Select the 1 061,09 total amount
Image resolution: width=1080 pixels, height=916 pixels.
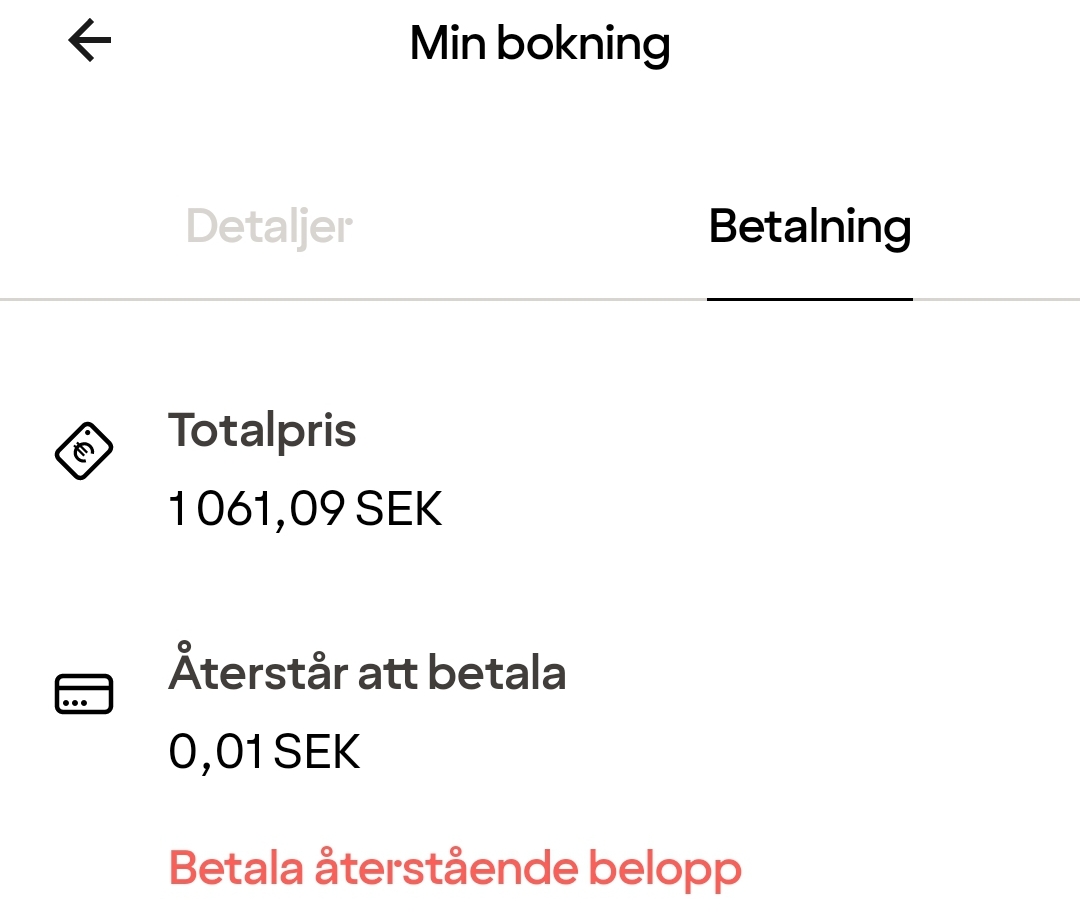258,510
